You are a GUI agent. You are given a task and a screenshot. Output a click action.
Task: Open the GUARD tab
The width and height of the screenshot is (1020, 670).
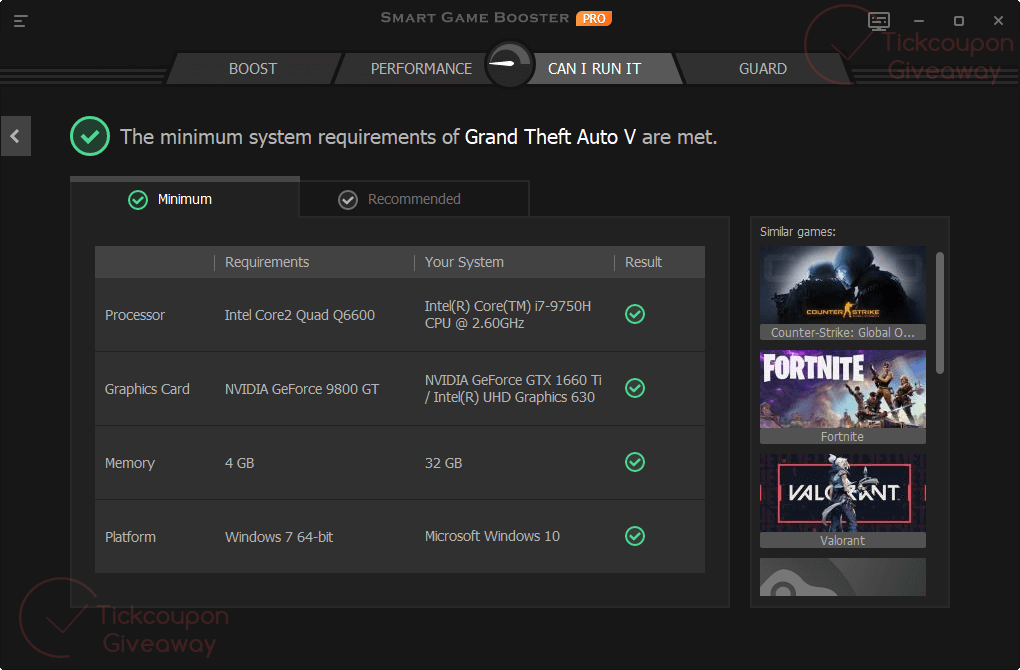pyautogui.click(x=762, y=68)
